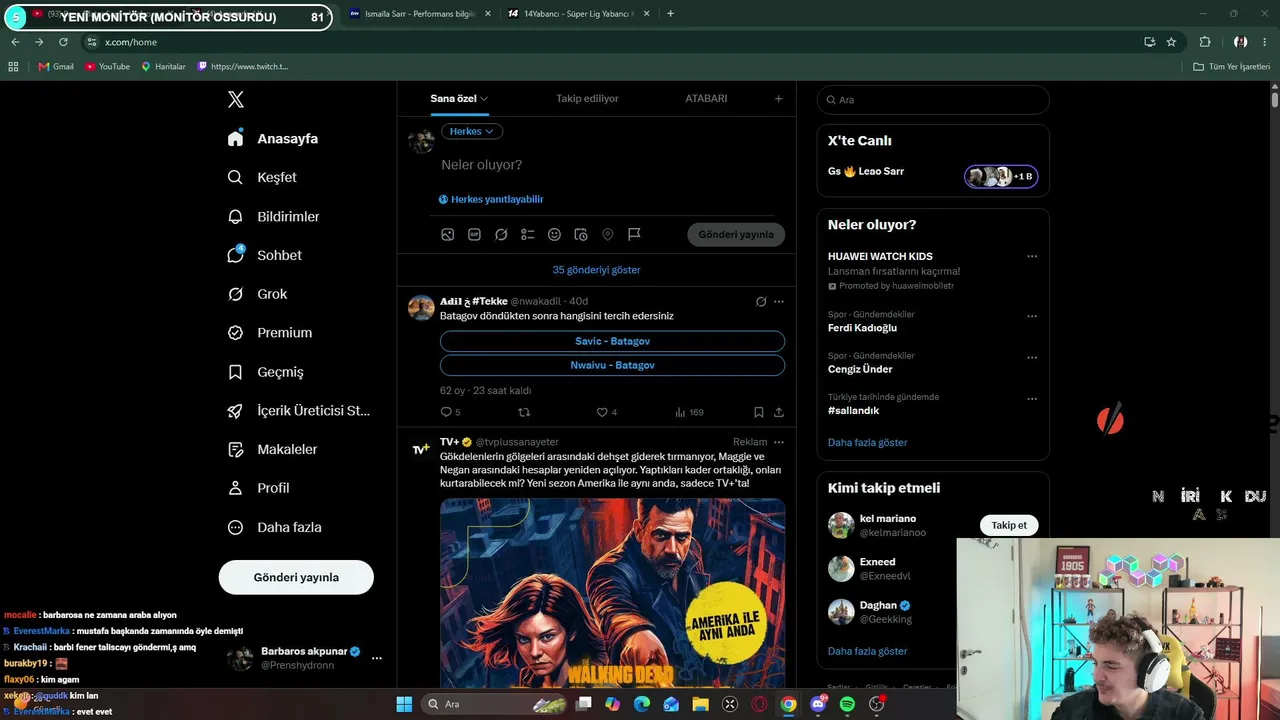Go to Anasayfa in the sidebar
This screenshot has width=1280, height=720.
(273, 139)
